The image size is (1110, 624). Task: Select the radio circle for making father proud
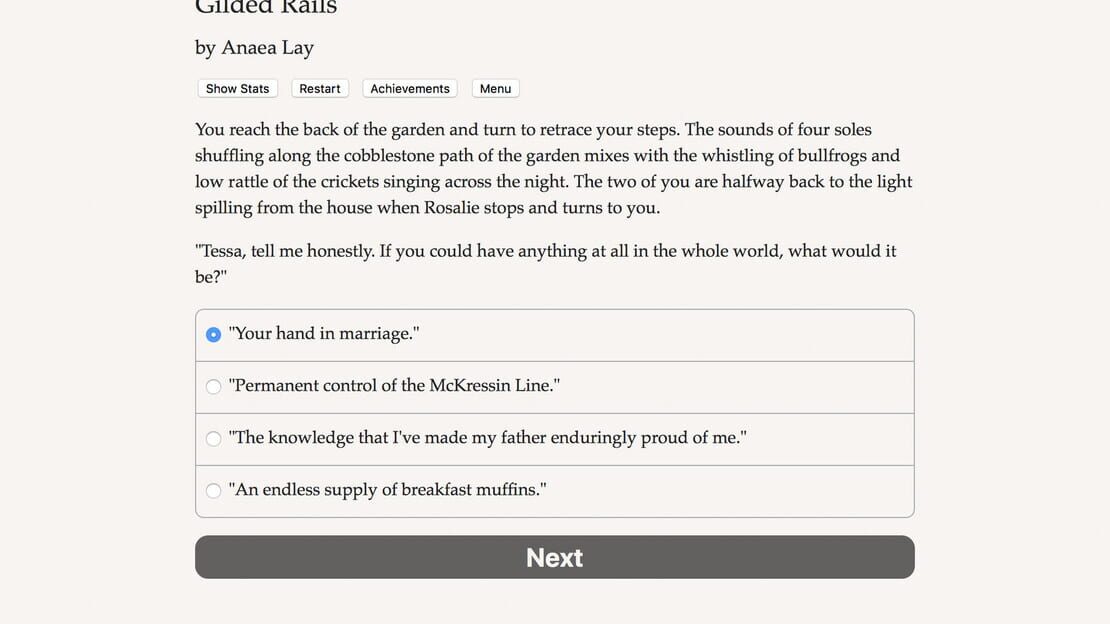point(213,438)
